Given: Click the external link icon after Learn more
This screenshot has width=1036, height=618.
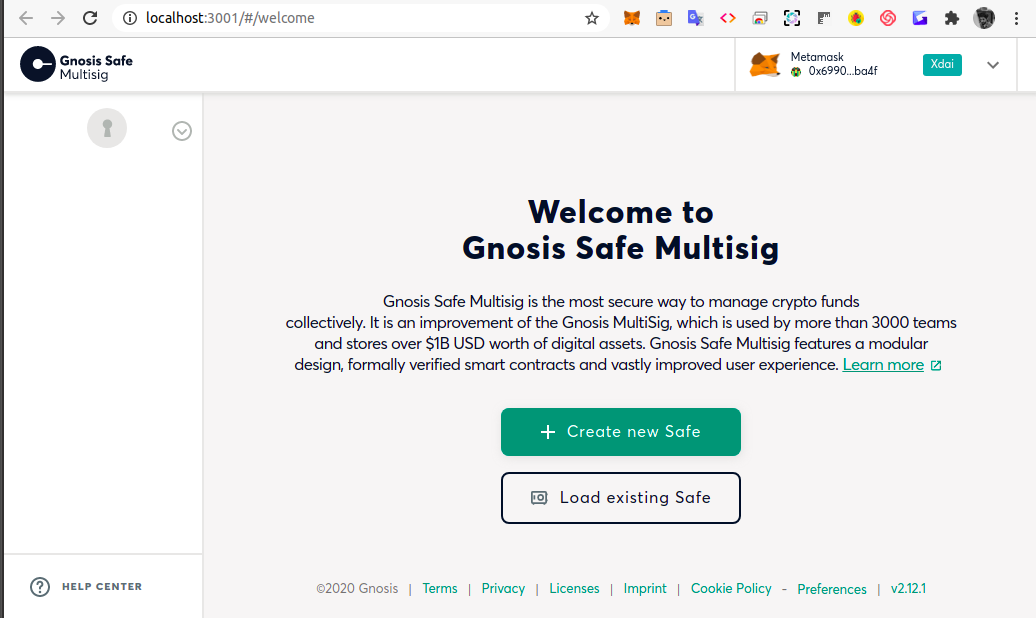Looking at the screenshot, I should (936, 366).
